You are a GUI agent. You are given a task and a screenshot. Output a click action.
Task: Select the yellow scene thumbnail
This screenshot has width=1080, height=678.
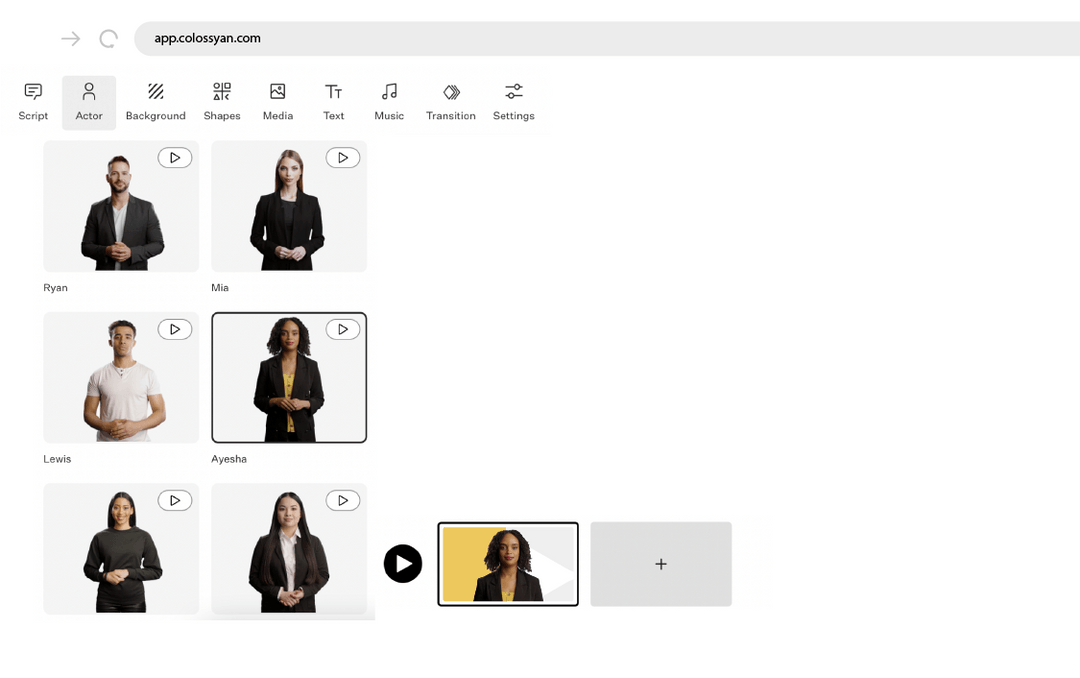(x=508, y=564)
